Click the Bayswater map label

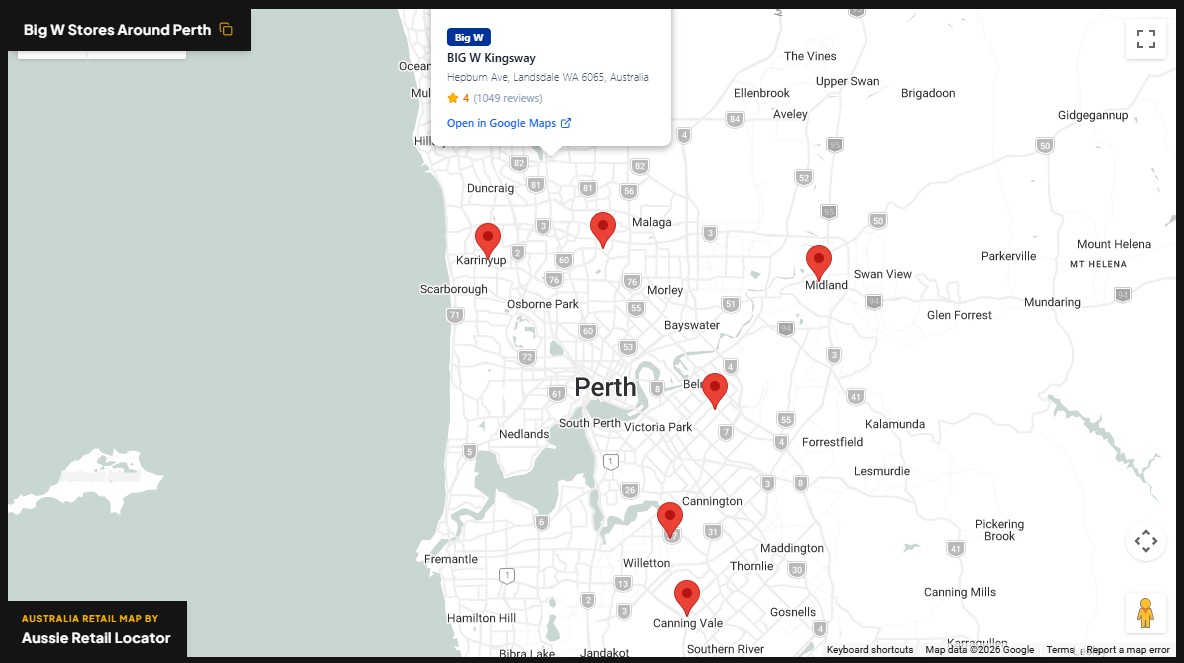coord(692,325)
